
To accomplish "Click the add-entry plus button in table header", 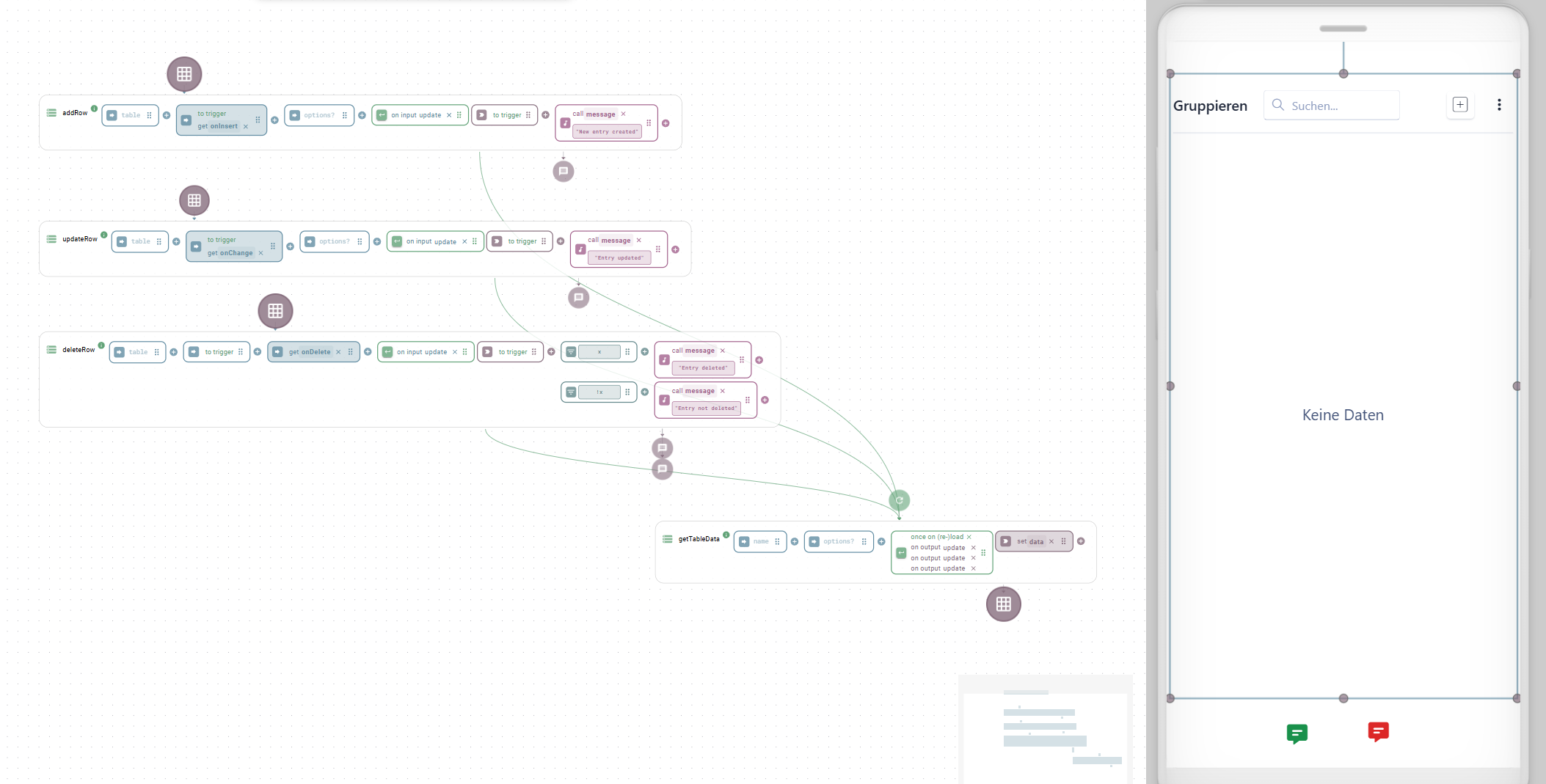I will point(1459,105).
